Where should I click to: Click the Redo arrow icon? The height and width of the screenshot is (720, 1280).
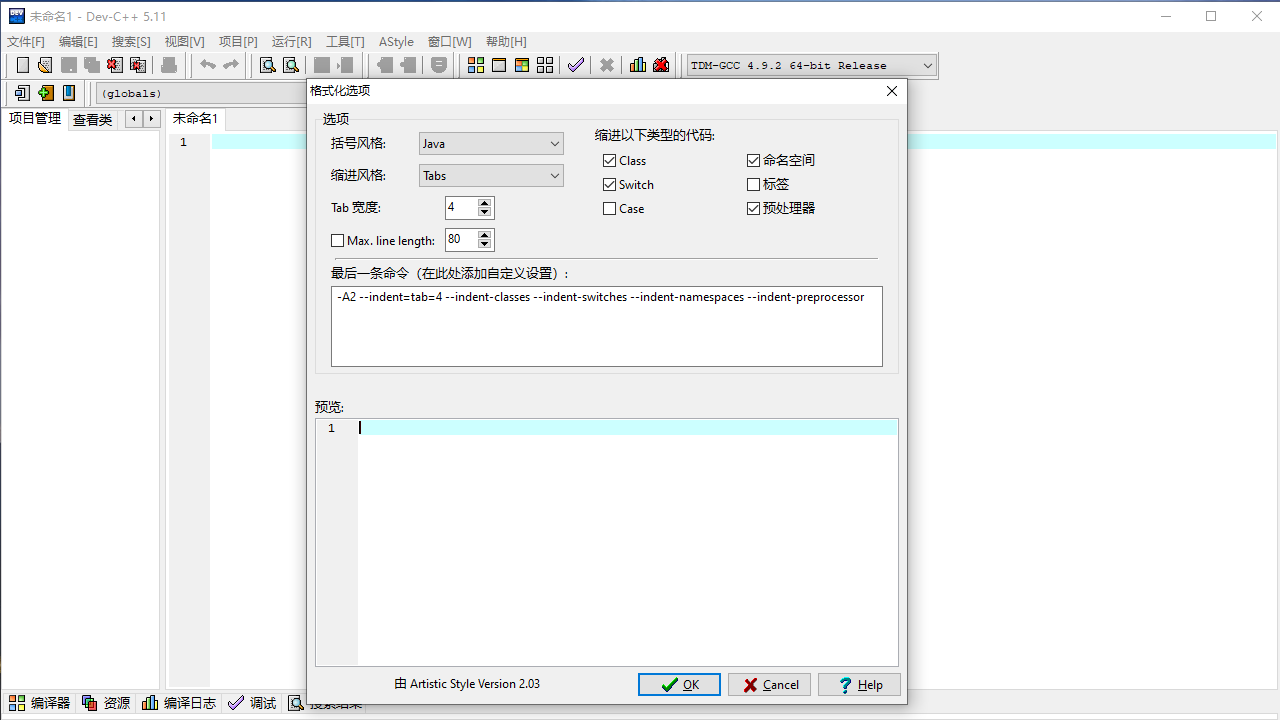coord(231,65)
